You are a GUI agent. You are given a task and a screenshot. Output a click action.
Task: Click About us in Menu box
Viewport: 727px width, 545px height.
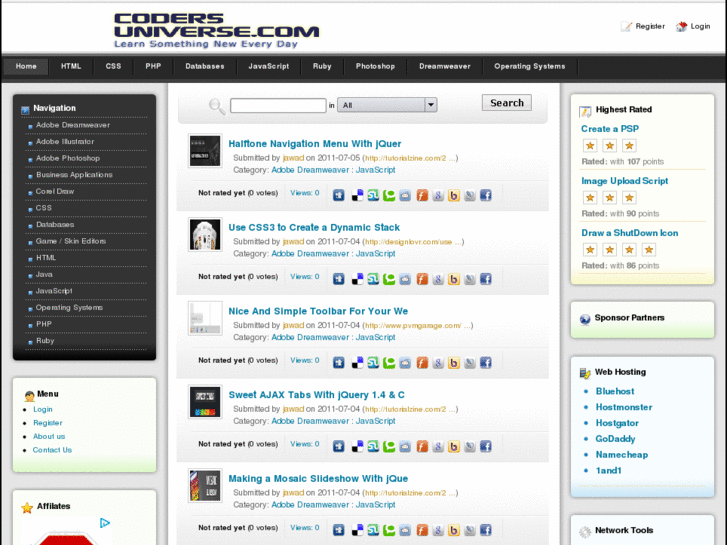click(49, 436)
